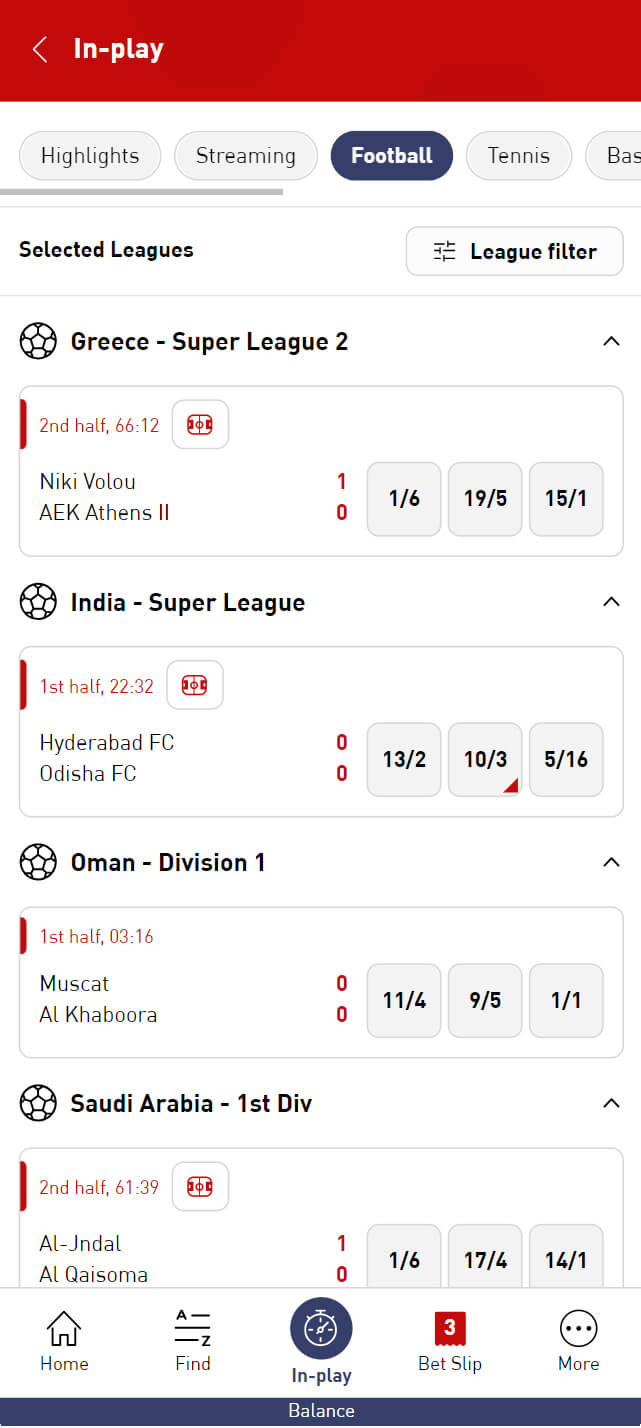Toggle 1/6 odds for Niki Volou
This screenshot has height=1428, width=641.
404,499
